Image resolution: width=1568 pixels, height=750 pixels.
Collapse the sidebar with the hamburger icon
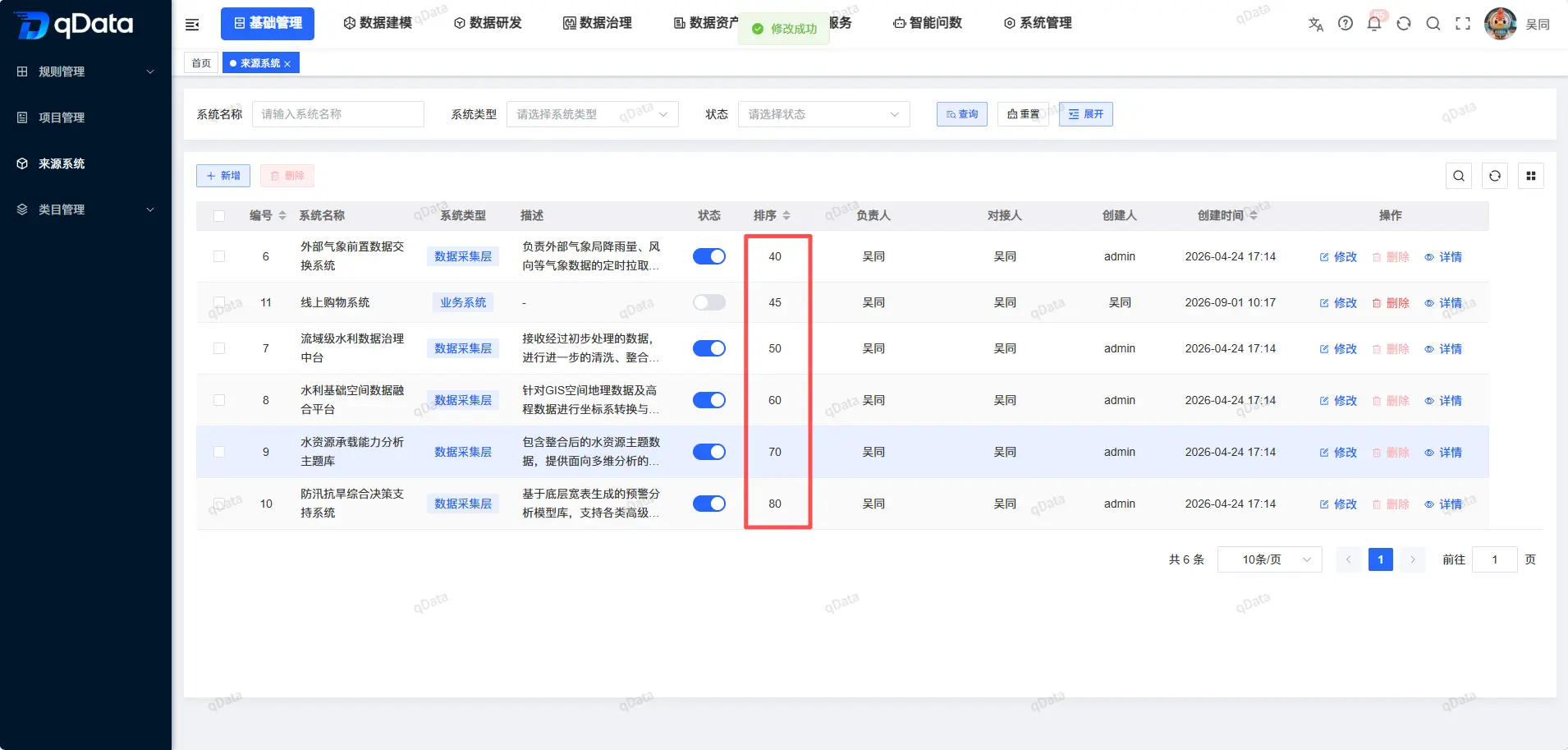pos(192,25)
